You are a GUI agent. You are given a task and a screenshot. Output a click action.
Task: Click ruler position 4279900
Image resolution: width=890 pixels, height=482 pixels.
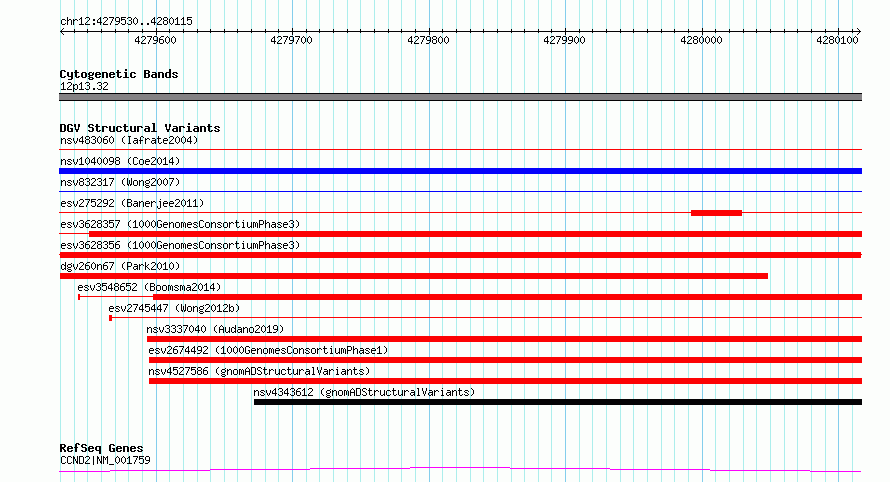565,40
